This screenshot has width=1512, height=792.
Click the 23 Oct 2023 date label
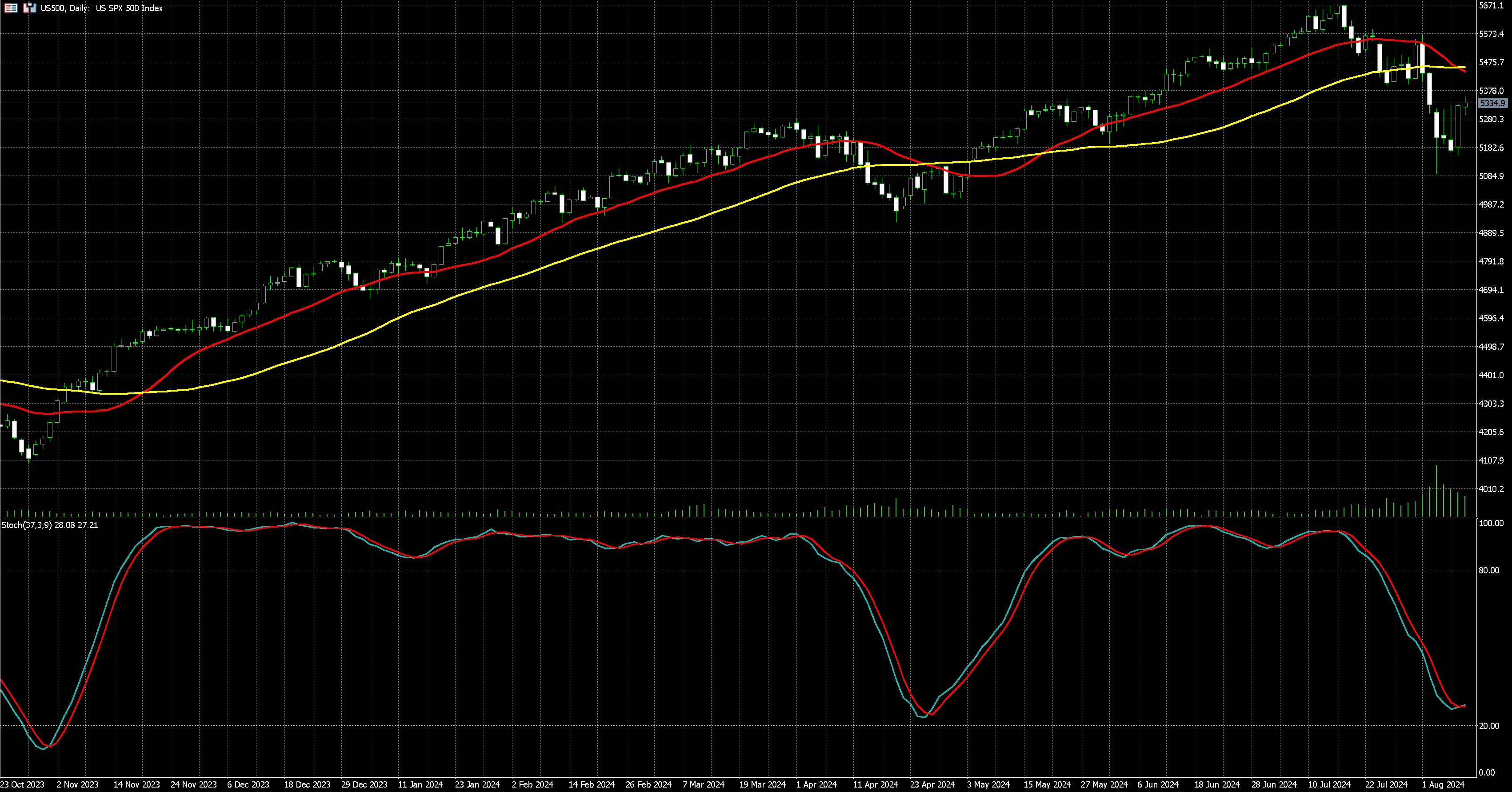[x=22, y=784]
